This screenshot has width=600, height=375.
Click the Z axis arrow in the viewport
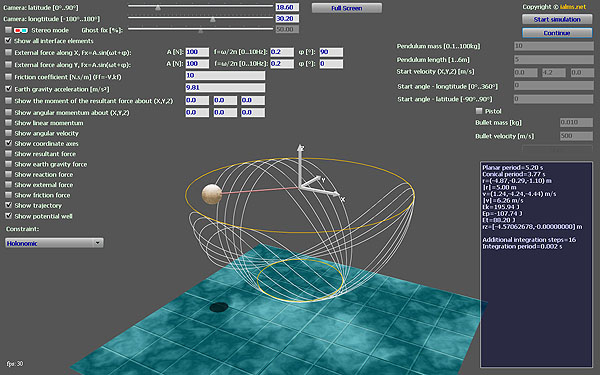[x=300, y=165]
